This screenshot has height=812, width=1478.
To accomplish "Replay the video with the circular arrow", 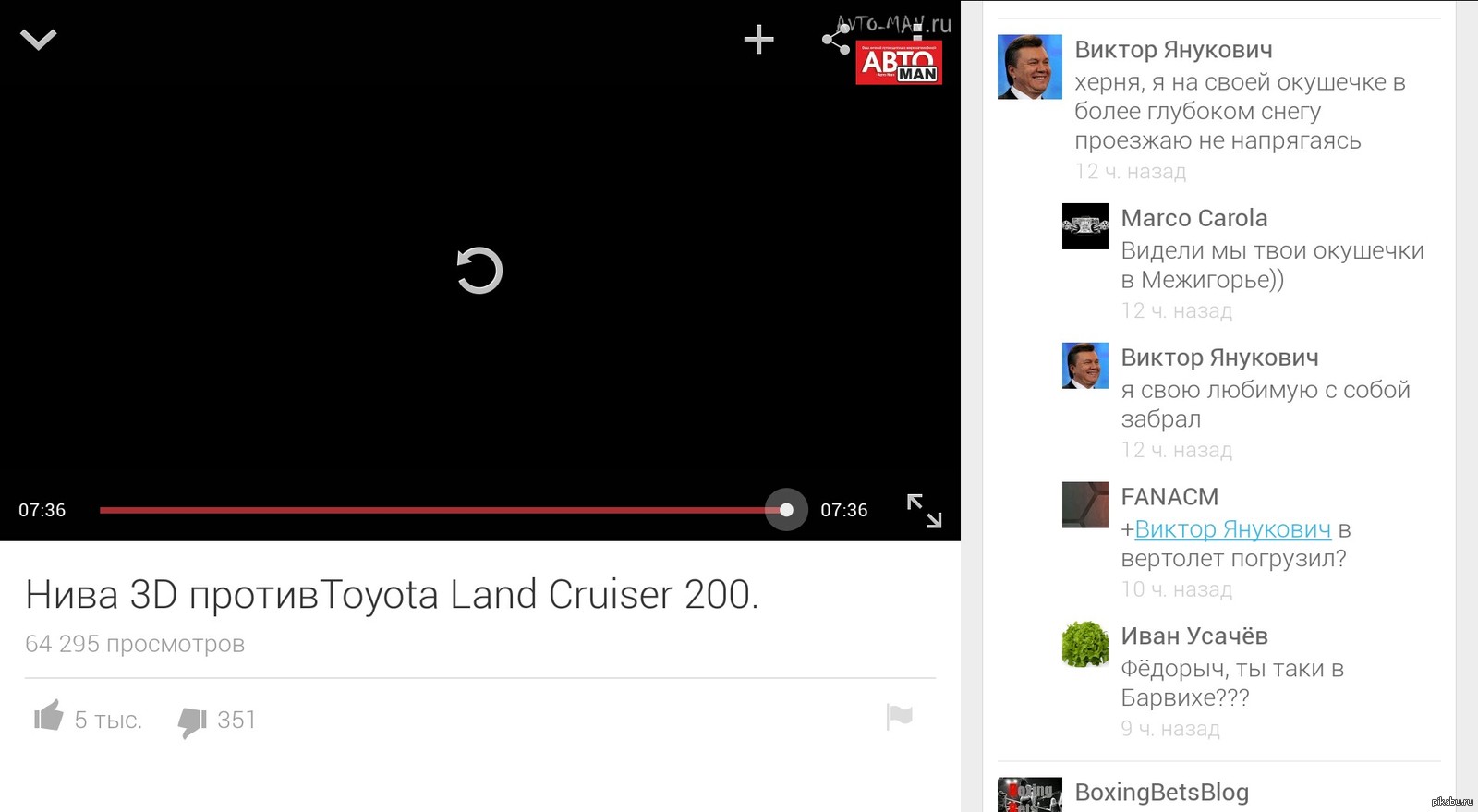I will (479, 270).
